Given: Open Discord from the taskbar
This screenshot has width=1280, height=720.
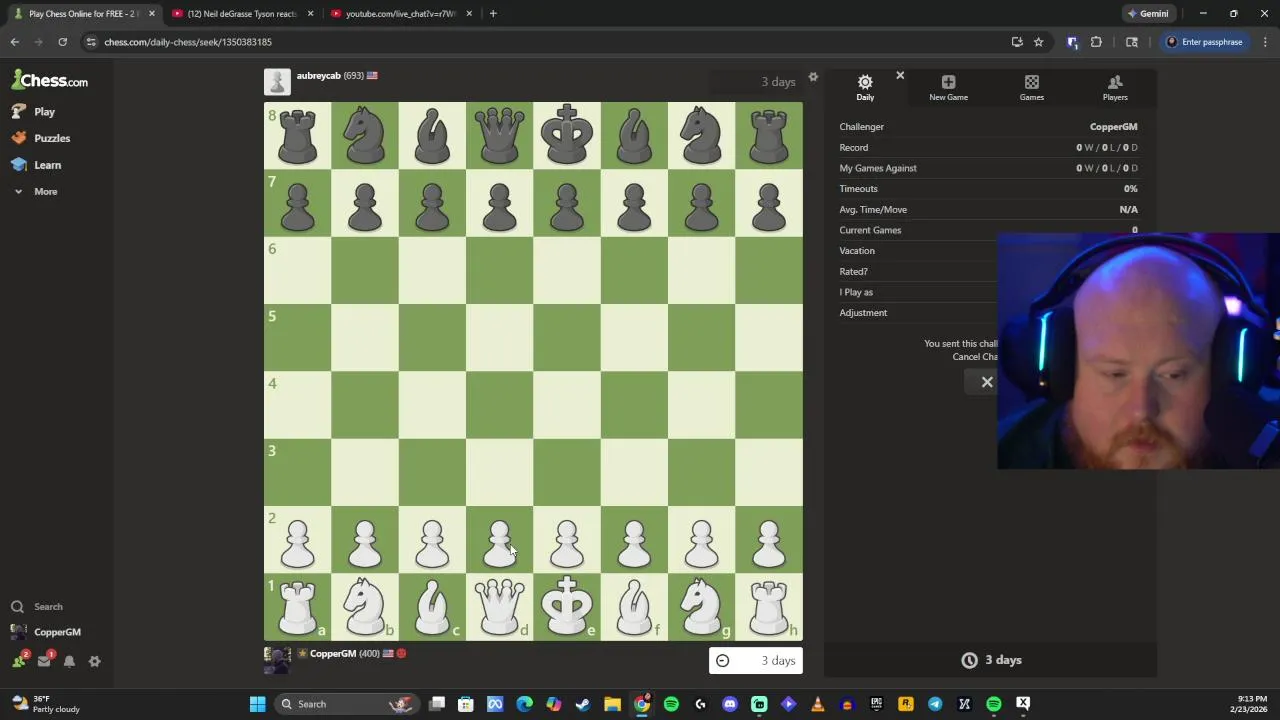Looking at the screenshot, I should [730, 704].
